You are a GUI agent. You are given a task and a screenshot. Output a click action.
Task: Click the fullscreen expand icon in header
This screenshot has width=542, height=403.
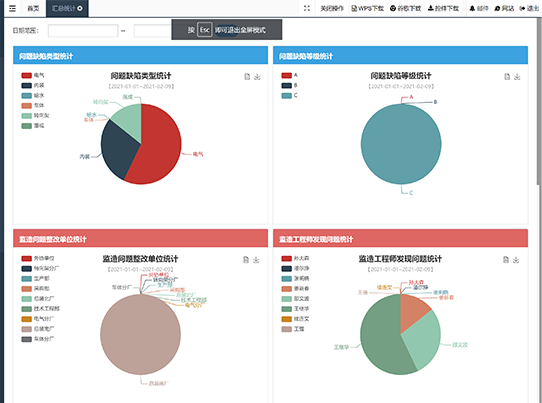[307, 8]
